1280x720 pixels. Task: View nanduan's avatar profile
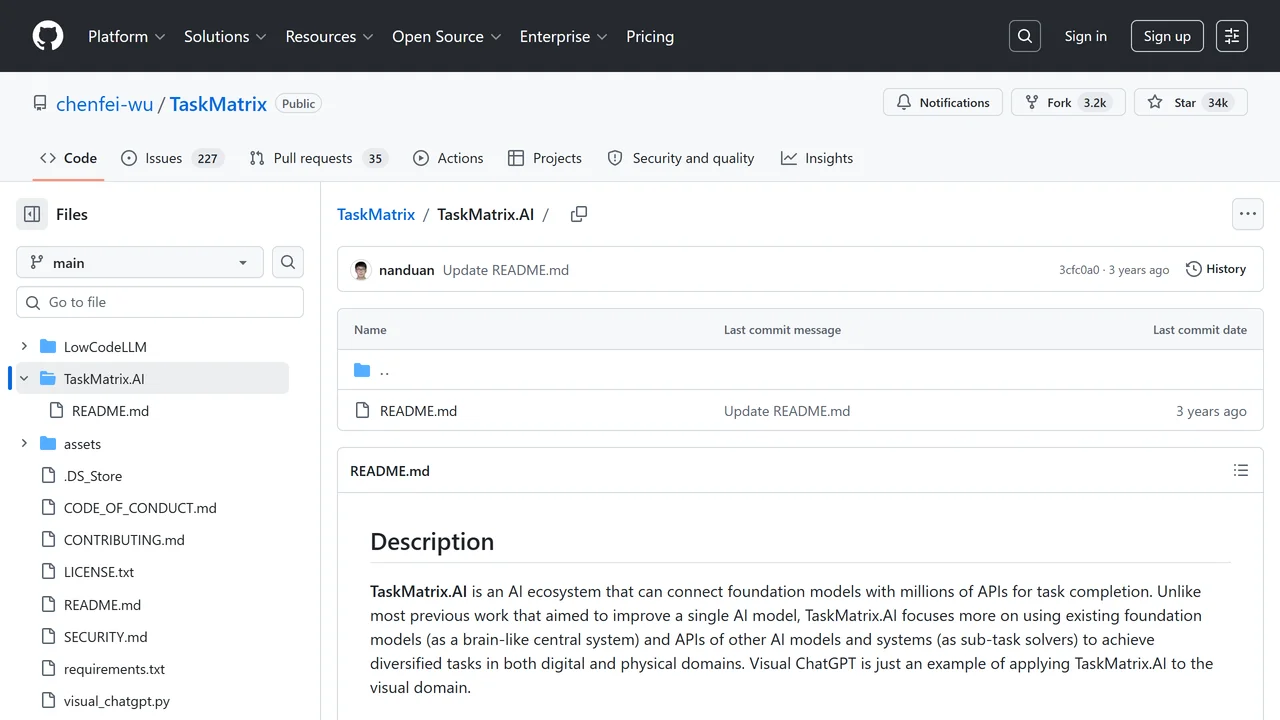coord(362,270)
